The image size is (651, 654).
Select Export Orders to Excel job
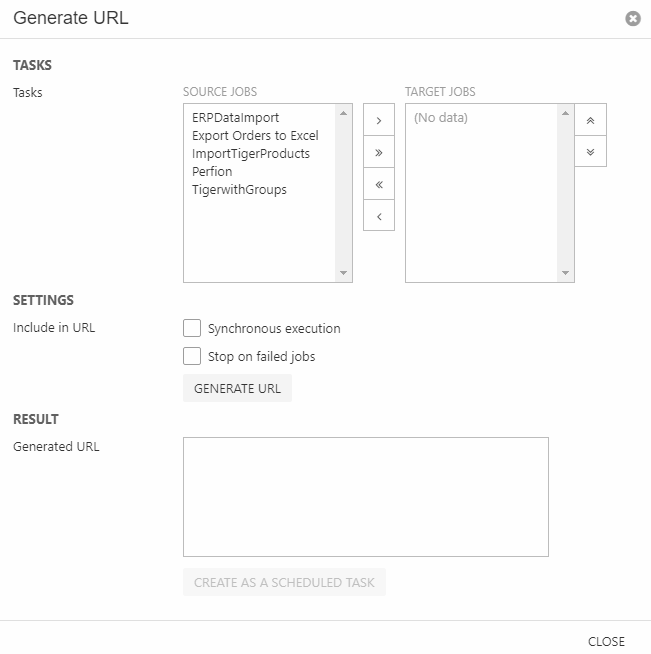tap(255, 136)
